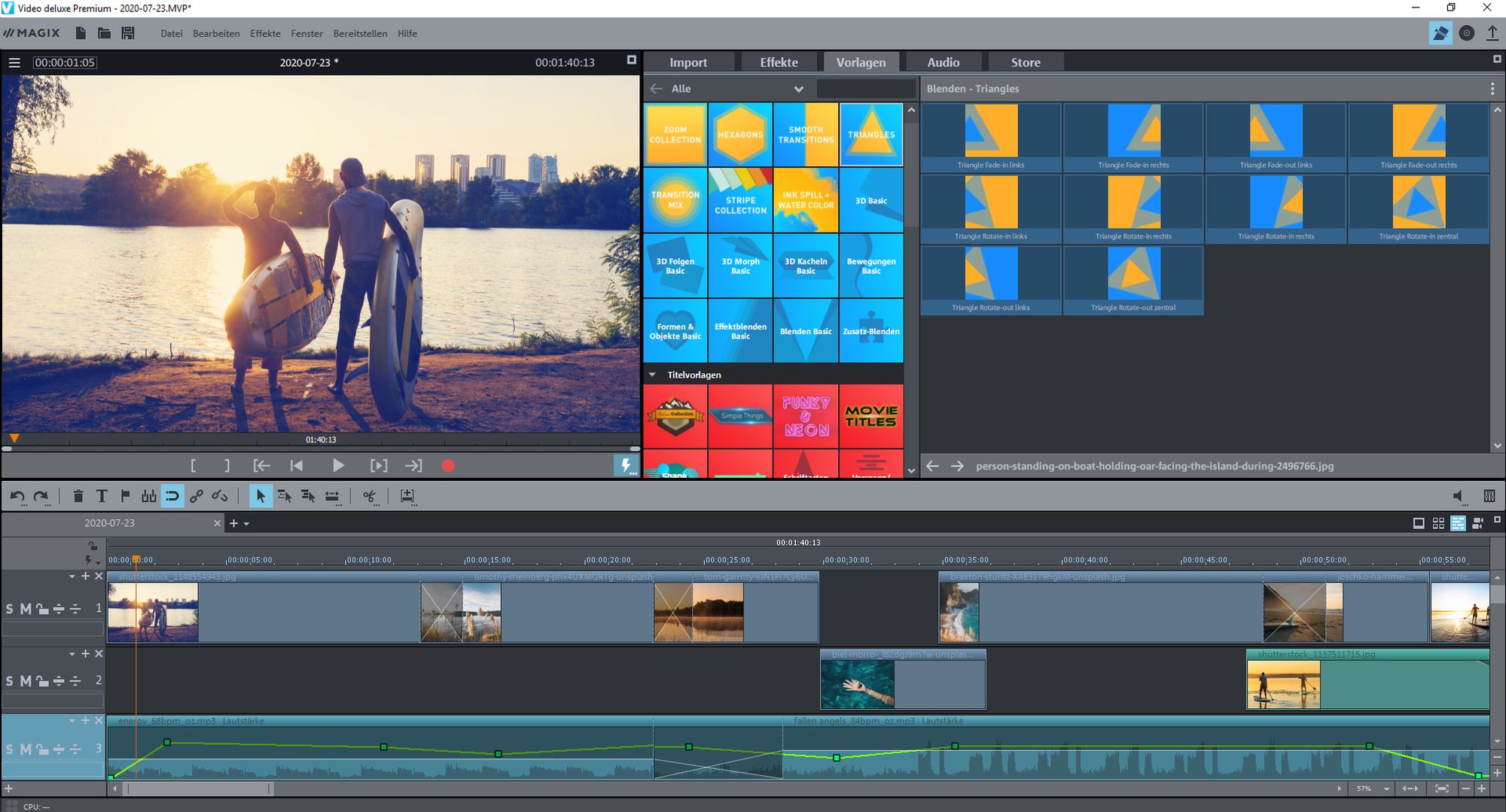Image resolution: width=1506 pixels, height=812 pixels.
Task: Select the mouse mode for one track
Action: coord(285,497)
